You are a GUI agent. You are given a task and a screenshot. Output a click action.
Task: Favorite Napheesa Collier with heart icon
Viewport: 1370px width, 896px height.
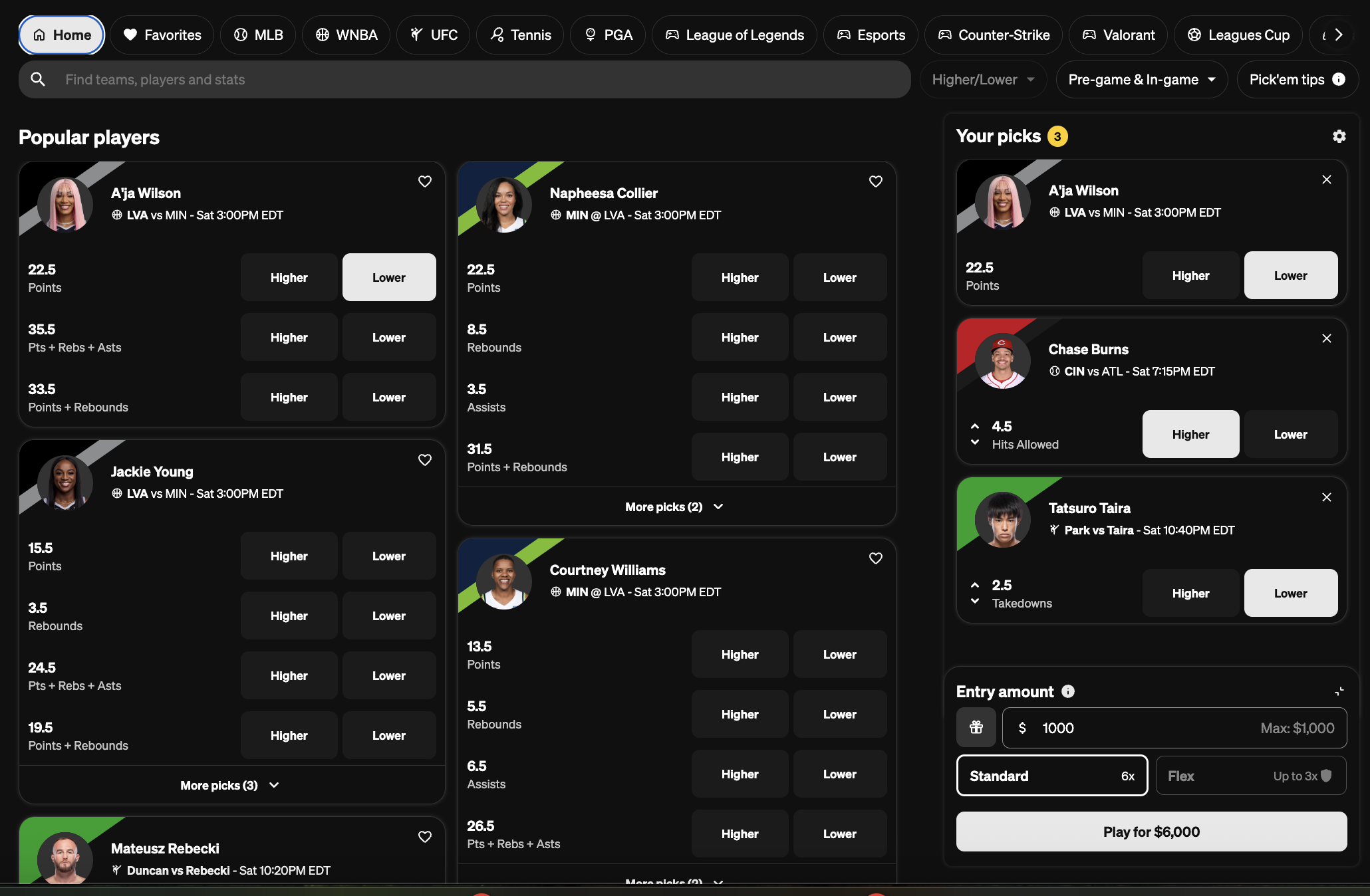(876, 181)
